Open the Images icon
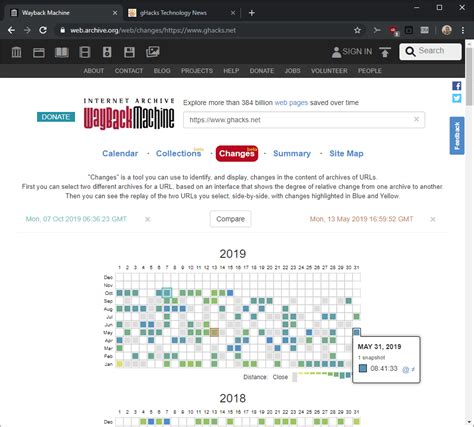This screenshot has width=474, height=427. [153, 52]
